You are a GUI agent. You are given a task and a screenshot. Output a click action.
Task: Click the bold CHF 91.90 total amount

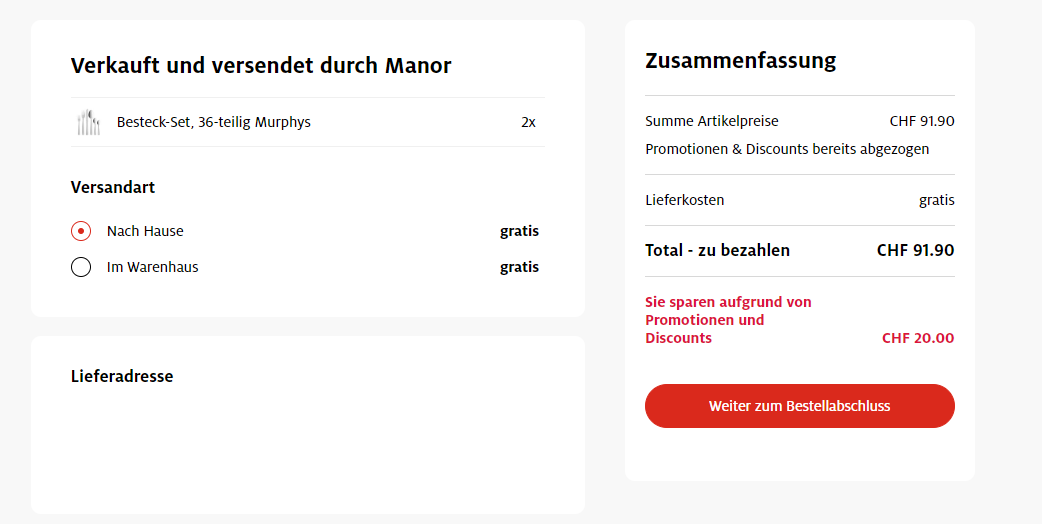click(x=915, y=250)
